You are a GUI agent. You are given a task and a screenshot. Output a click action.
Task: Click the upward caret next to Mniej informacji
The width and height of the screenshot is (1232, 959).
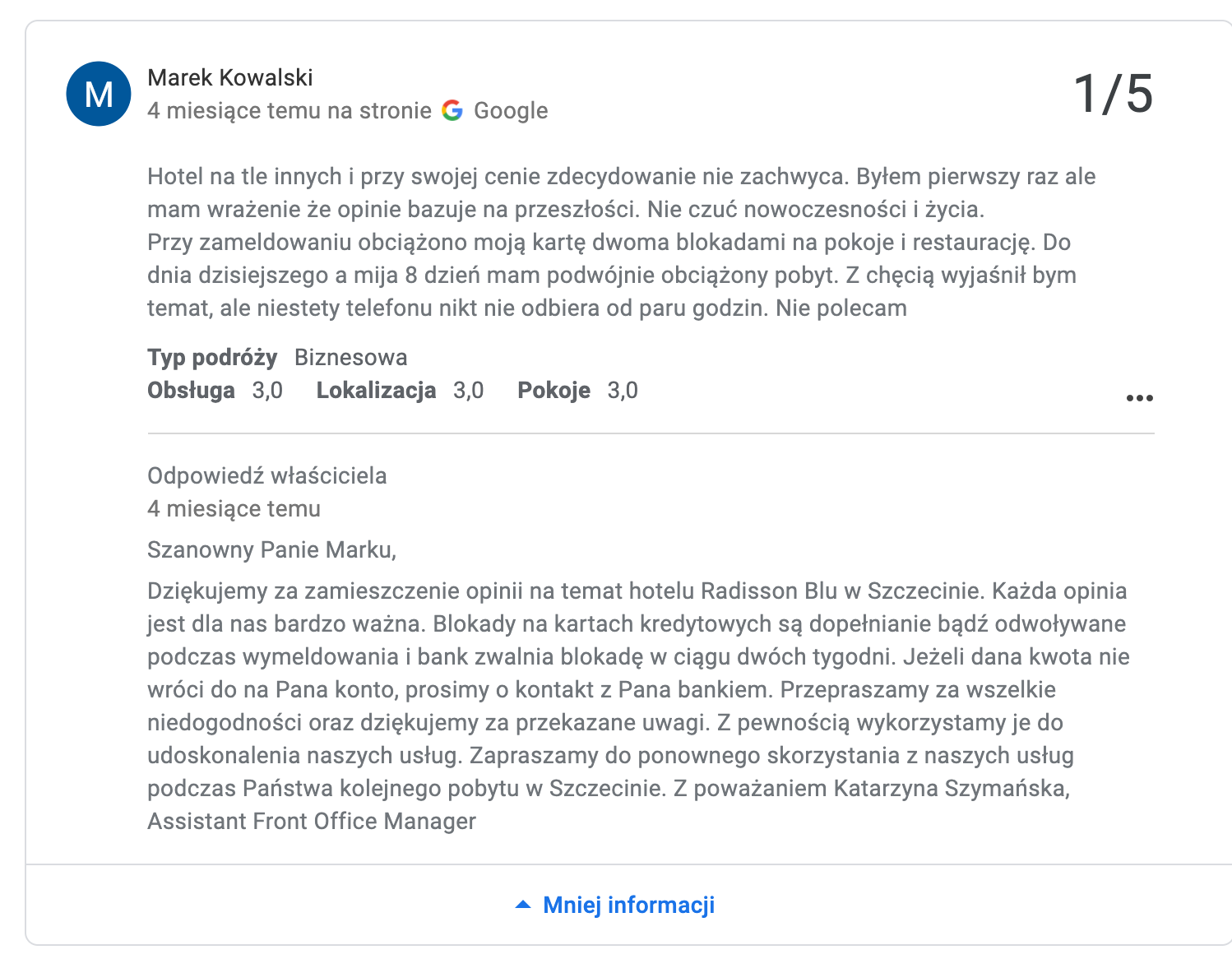pyautogui.click(x=524, y=904)
